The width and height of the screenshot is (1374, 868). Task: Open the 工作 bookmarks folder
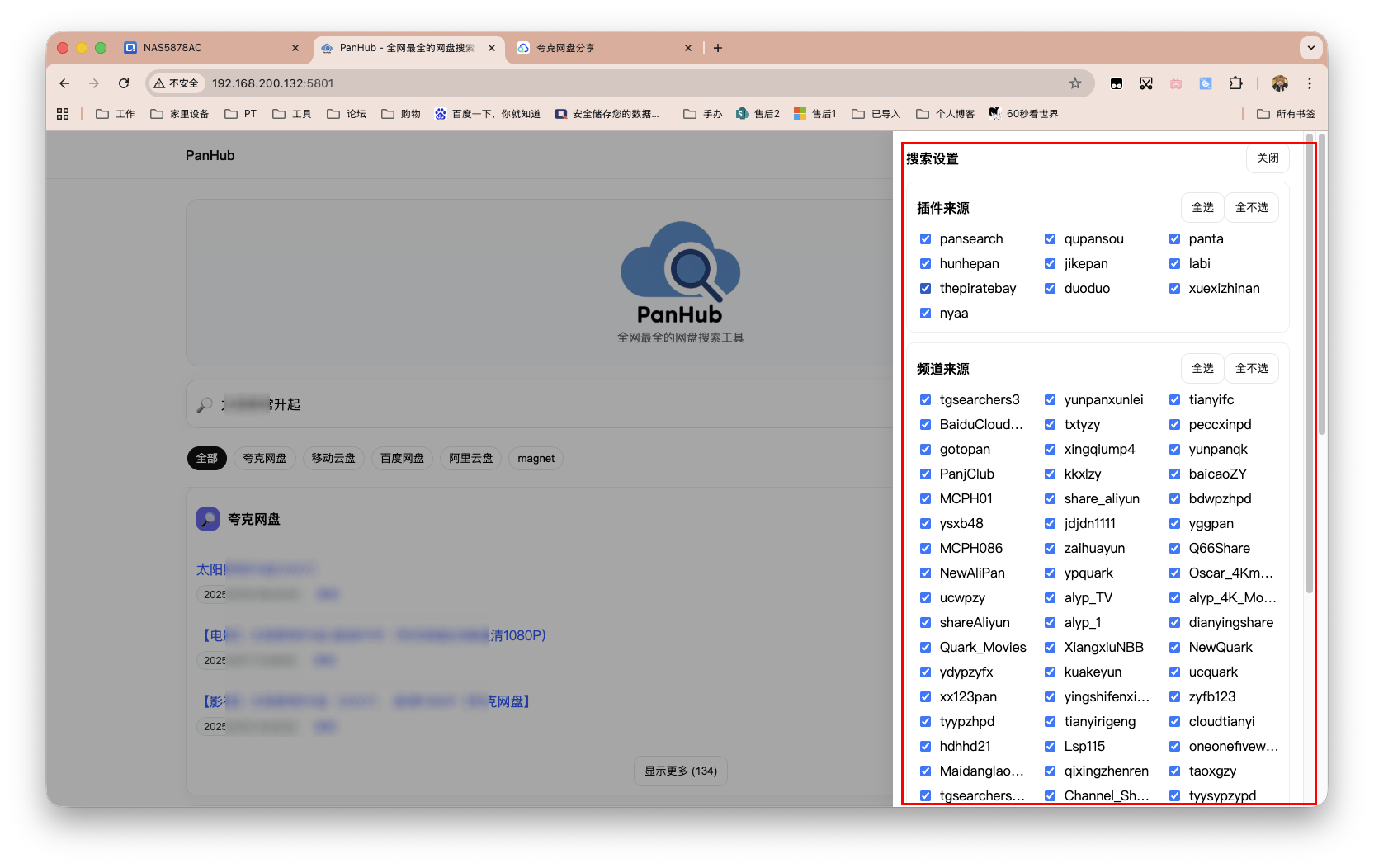[116, 114]
